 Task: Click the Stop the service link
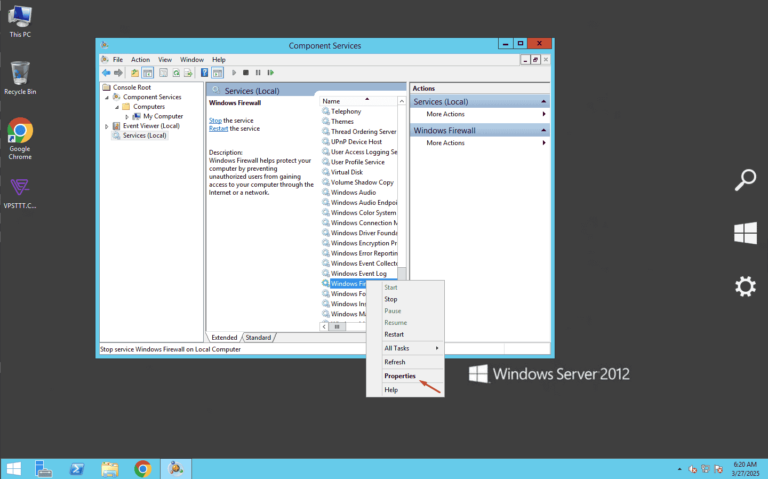[215, 120]
